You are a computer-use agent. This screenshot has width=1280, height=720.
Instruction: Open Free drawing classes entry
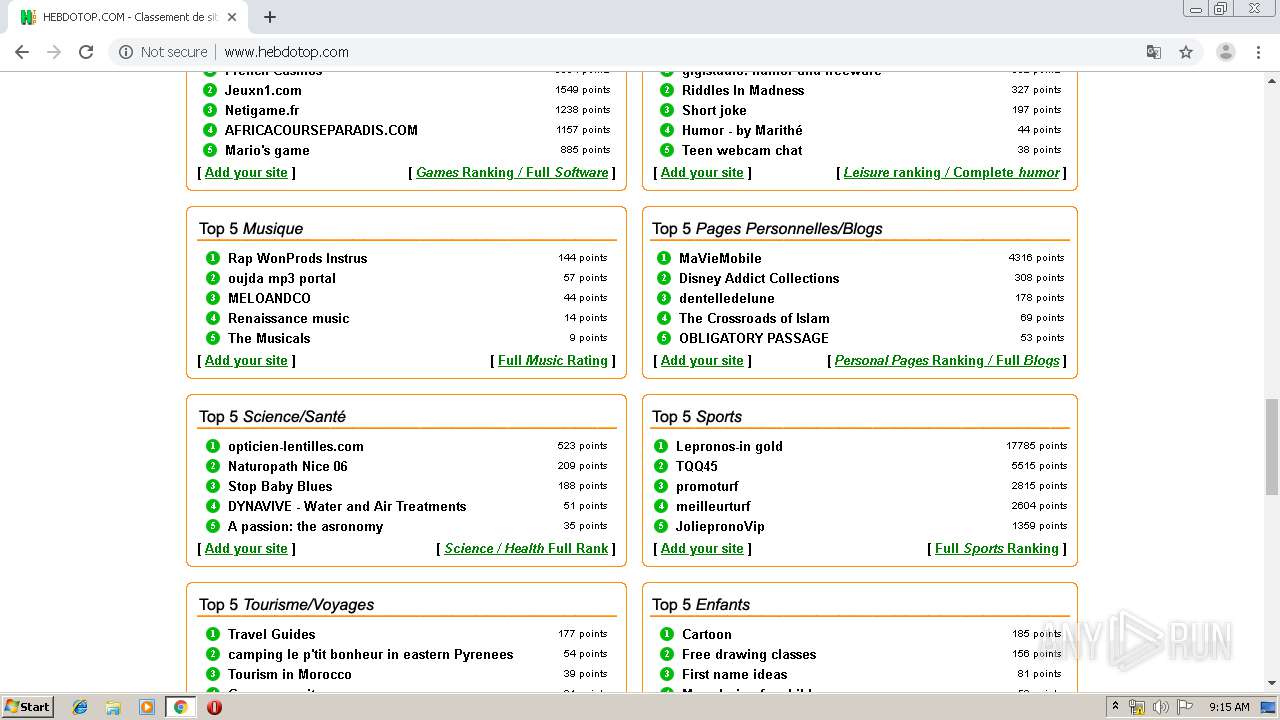(x=748, y=654)
